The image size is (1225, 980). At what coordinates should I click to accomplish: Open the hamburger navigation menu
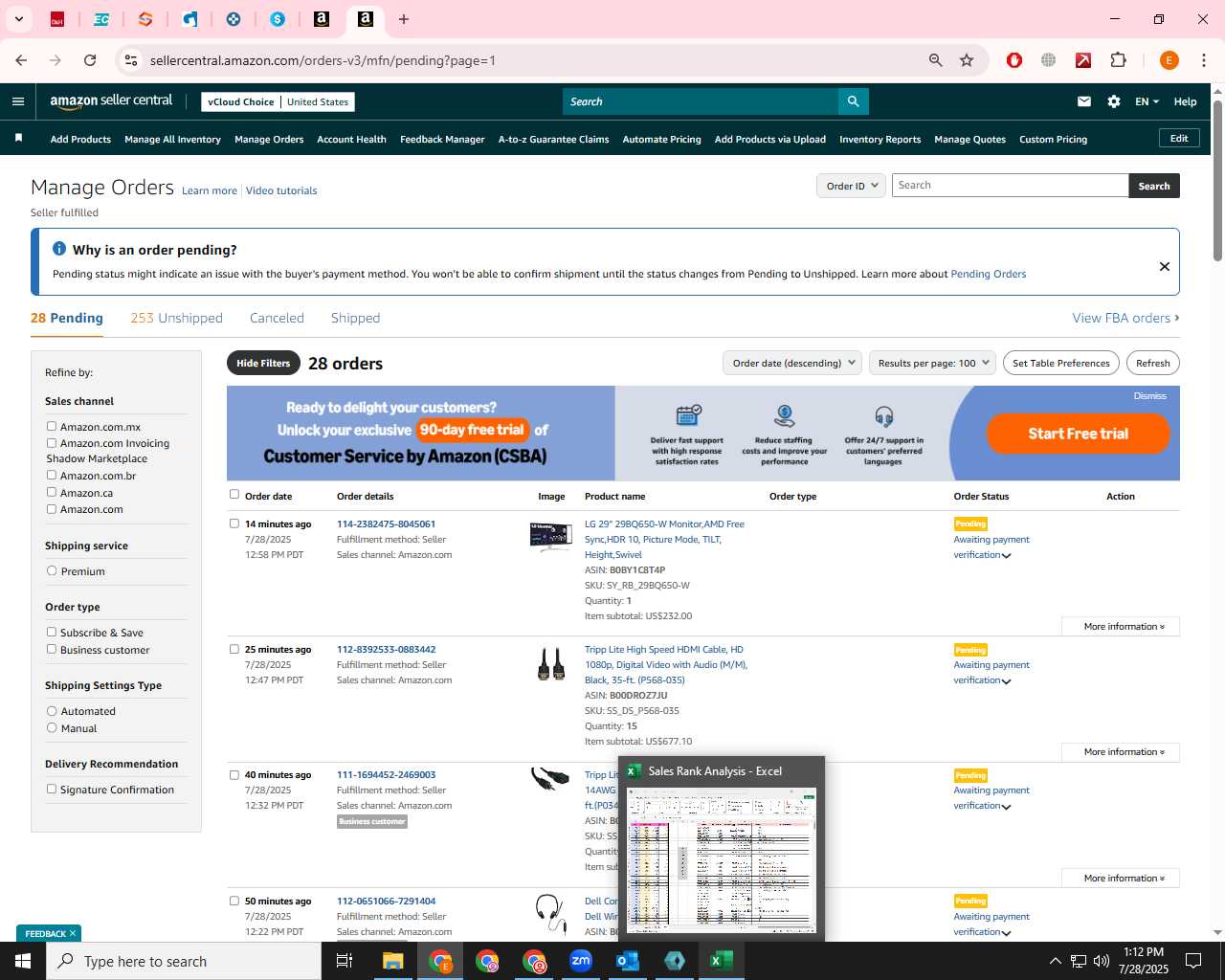[x=18, y=101]
